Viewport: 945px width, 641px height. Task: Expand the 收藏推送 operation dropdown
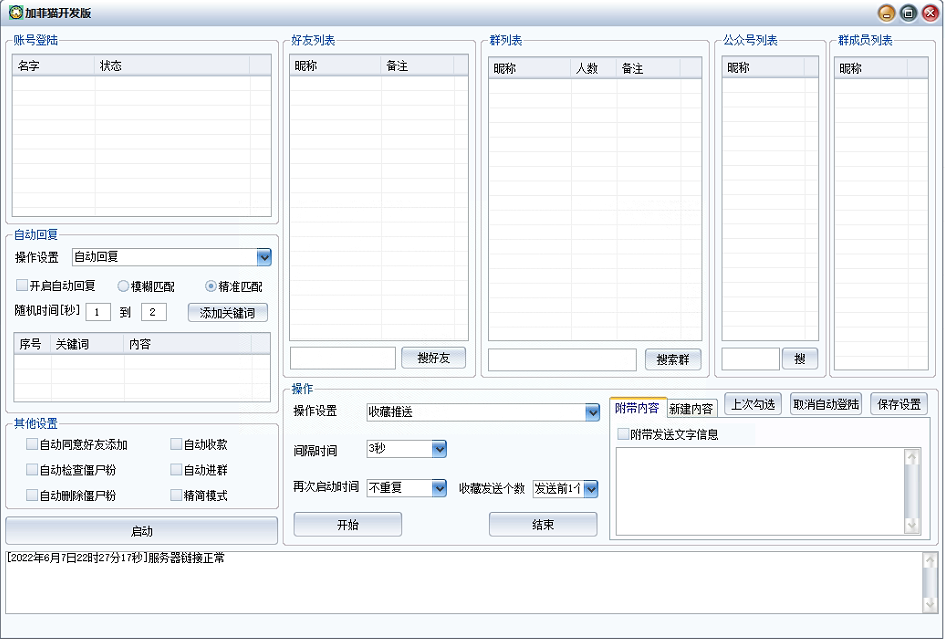[591, 412]
